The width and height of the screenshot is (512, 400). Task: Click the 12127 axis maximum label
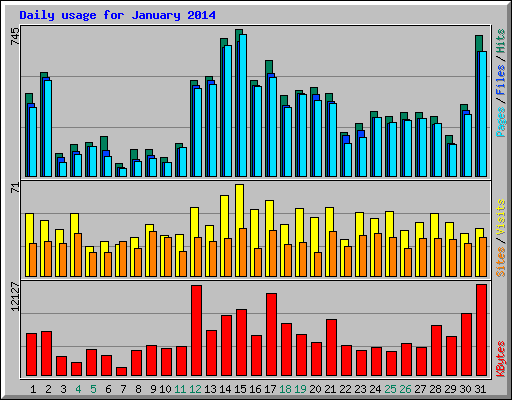click(15, 297)
